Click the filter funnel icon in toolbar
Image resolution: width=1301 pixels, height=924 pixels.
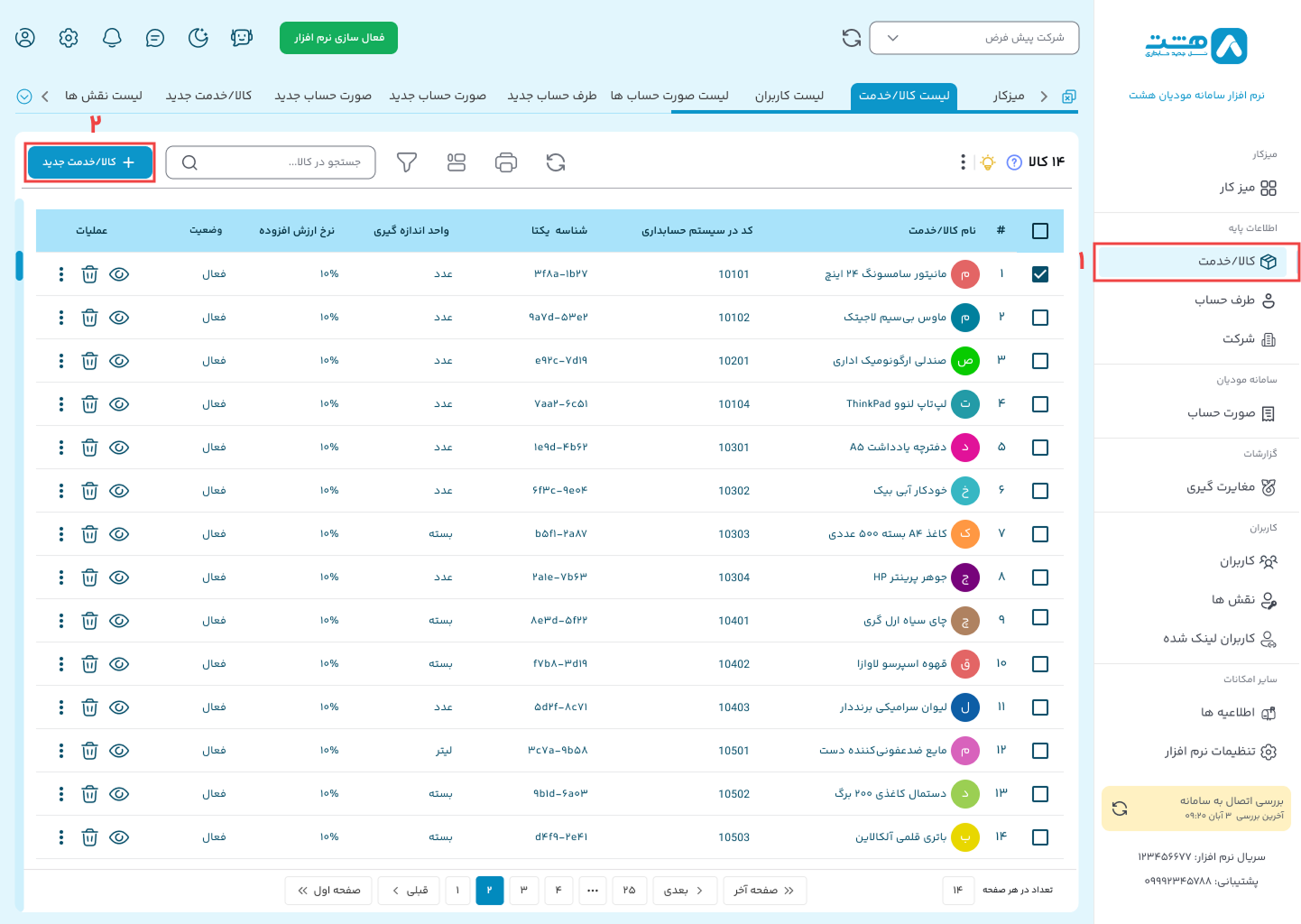(407, 162)
